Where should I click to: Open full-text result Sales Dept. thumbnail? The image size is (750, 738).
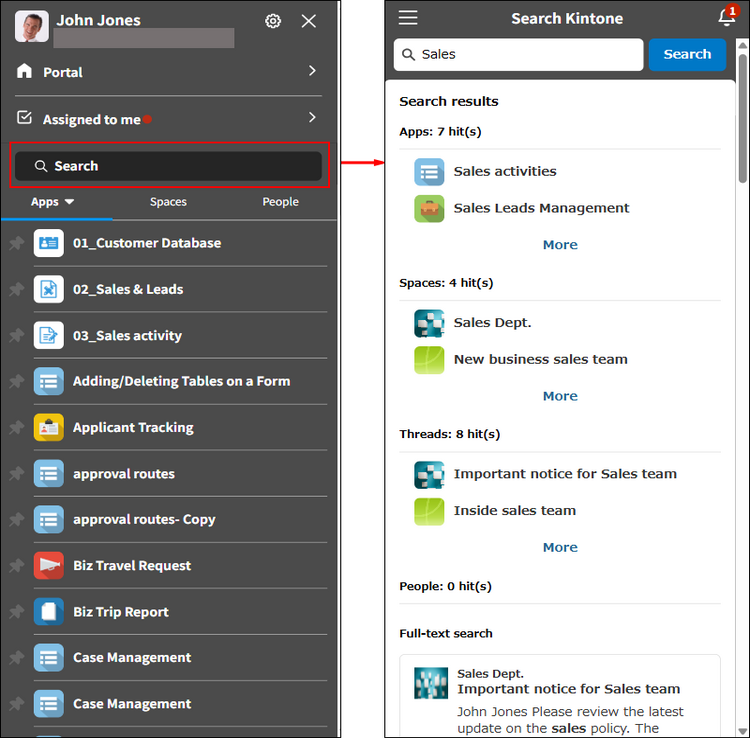click(x=431, y=683)
